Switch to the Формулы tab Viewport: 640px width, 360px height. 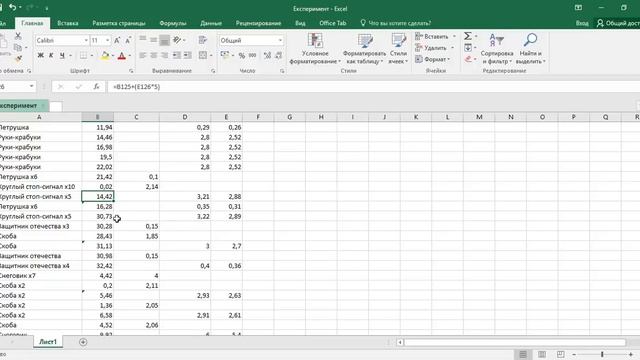[x=173, y=23]
